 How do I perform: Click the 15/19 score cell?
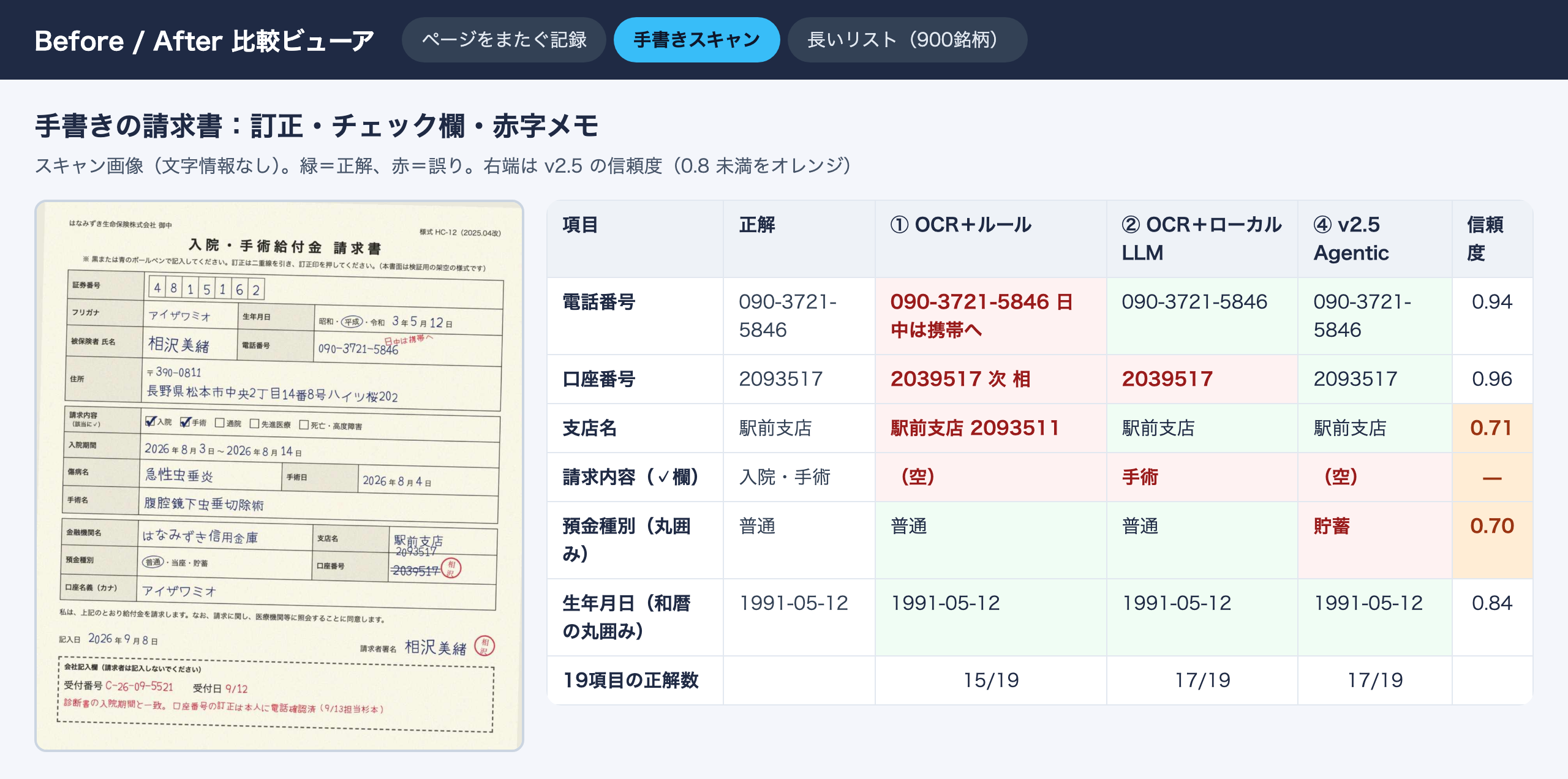pos(990,680)
